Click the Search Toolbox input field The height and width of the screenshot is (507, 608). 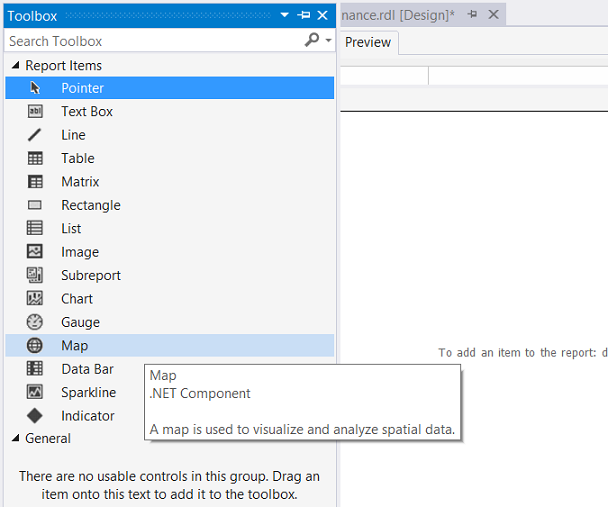point(150,41)
